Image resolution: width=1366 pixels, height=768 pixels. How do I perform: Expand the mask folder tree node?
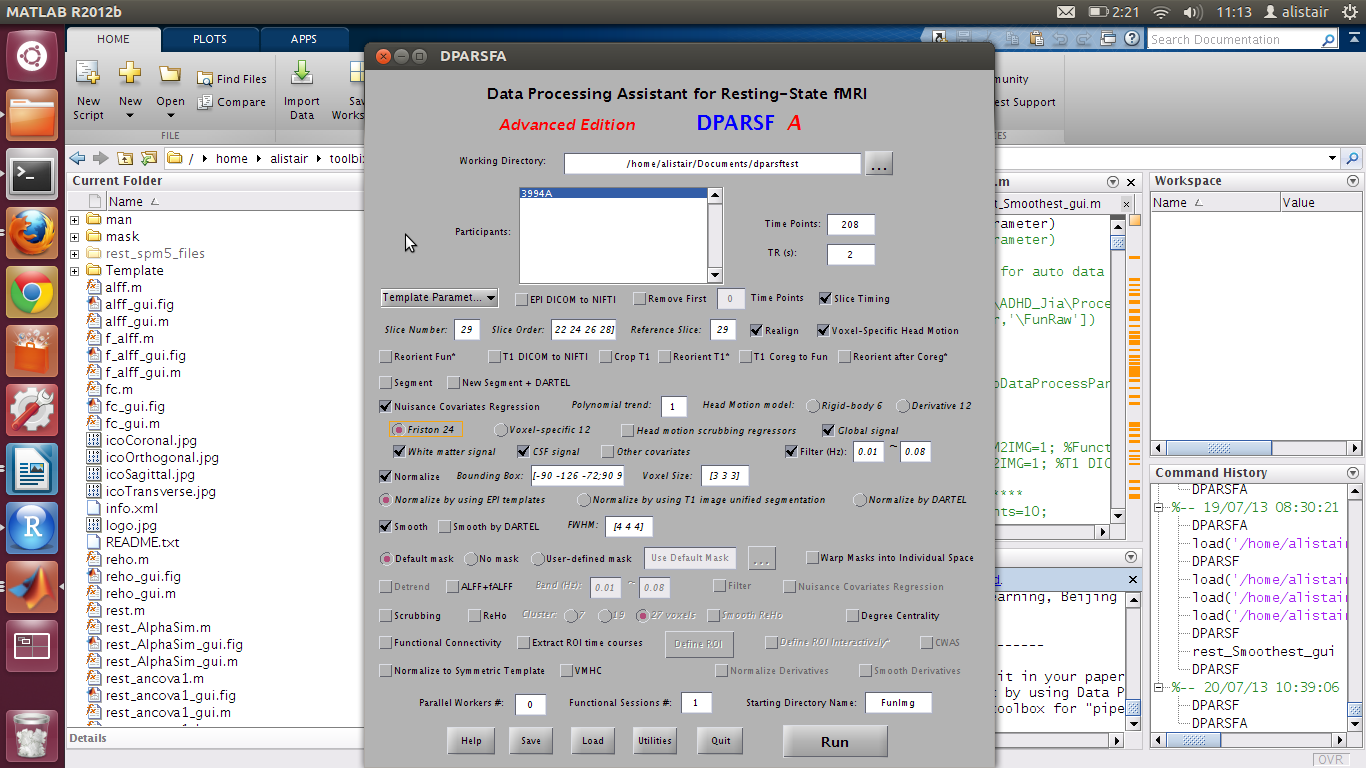click(x=75, y=237)
